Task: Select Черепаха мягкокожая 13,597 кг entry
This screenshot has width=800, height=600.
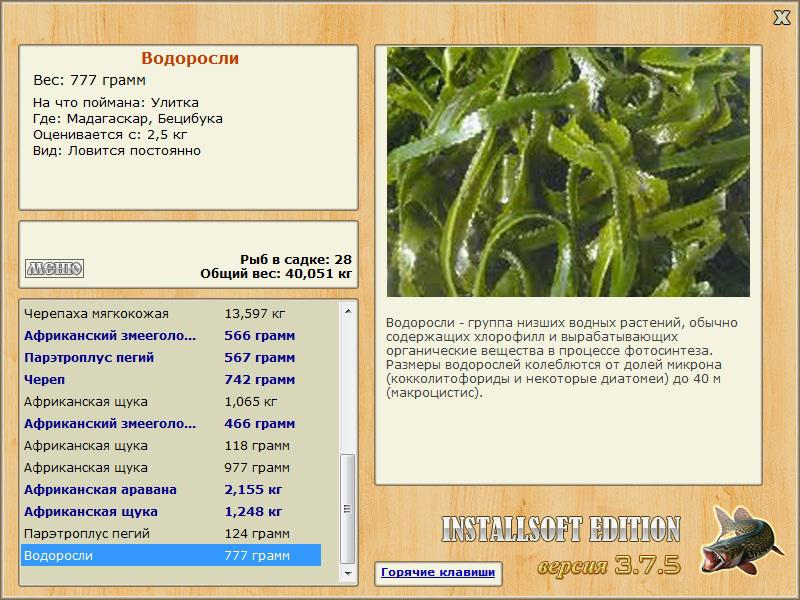Action: pyautogui.click(x=171, y=313)
